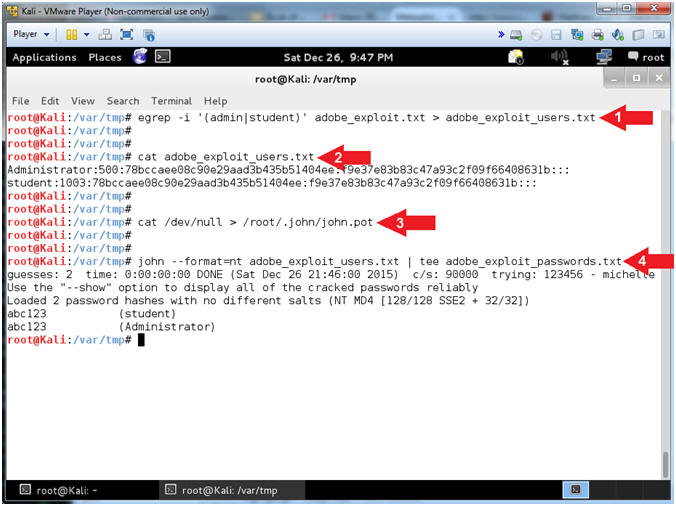Launch the Iceweasel browser globe icon

(140, 56)
